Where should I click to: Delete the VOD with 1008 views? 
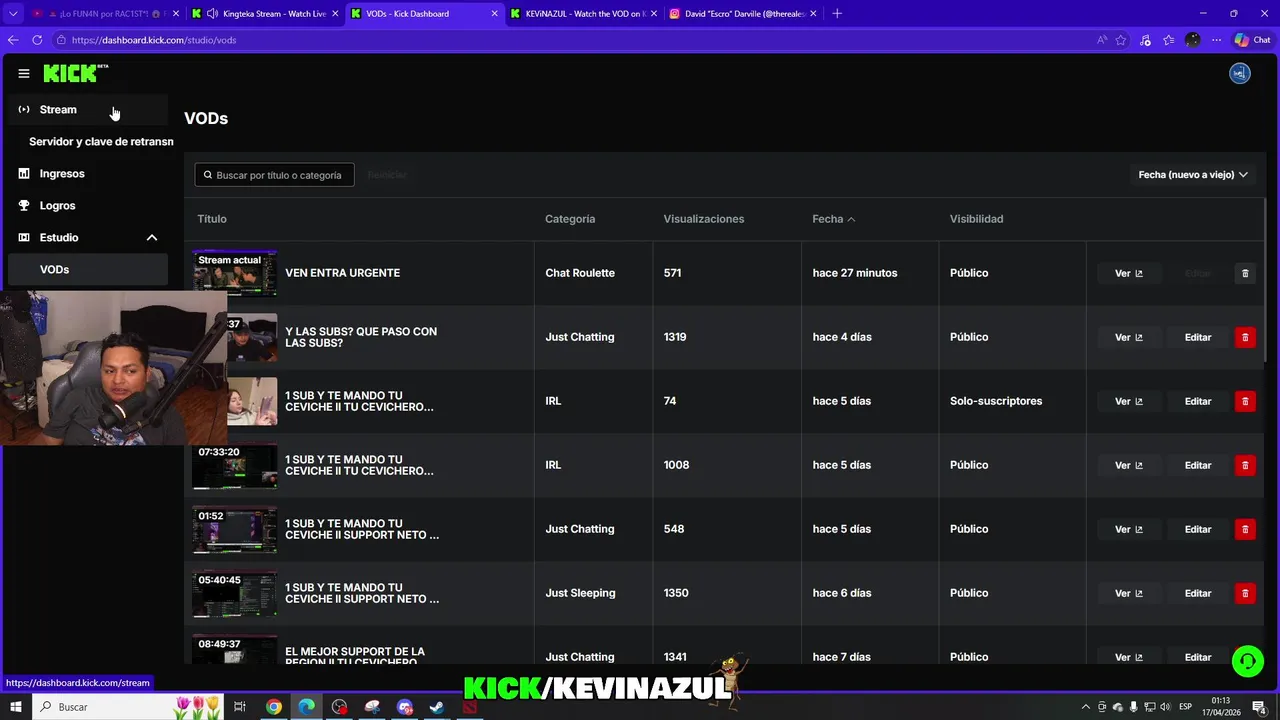pos(1245,465)
